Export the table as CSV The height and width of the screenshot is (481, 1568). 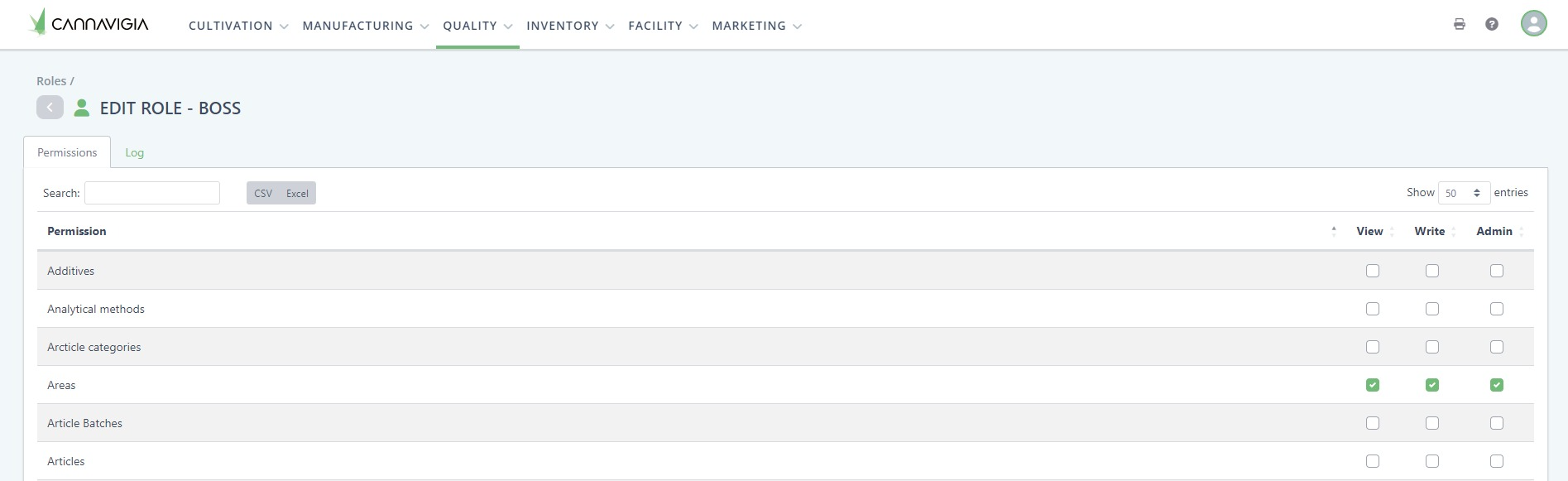click(x=263, y=193)
